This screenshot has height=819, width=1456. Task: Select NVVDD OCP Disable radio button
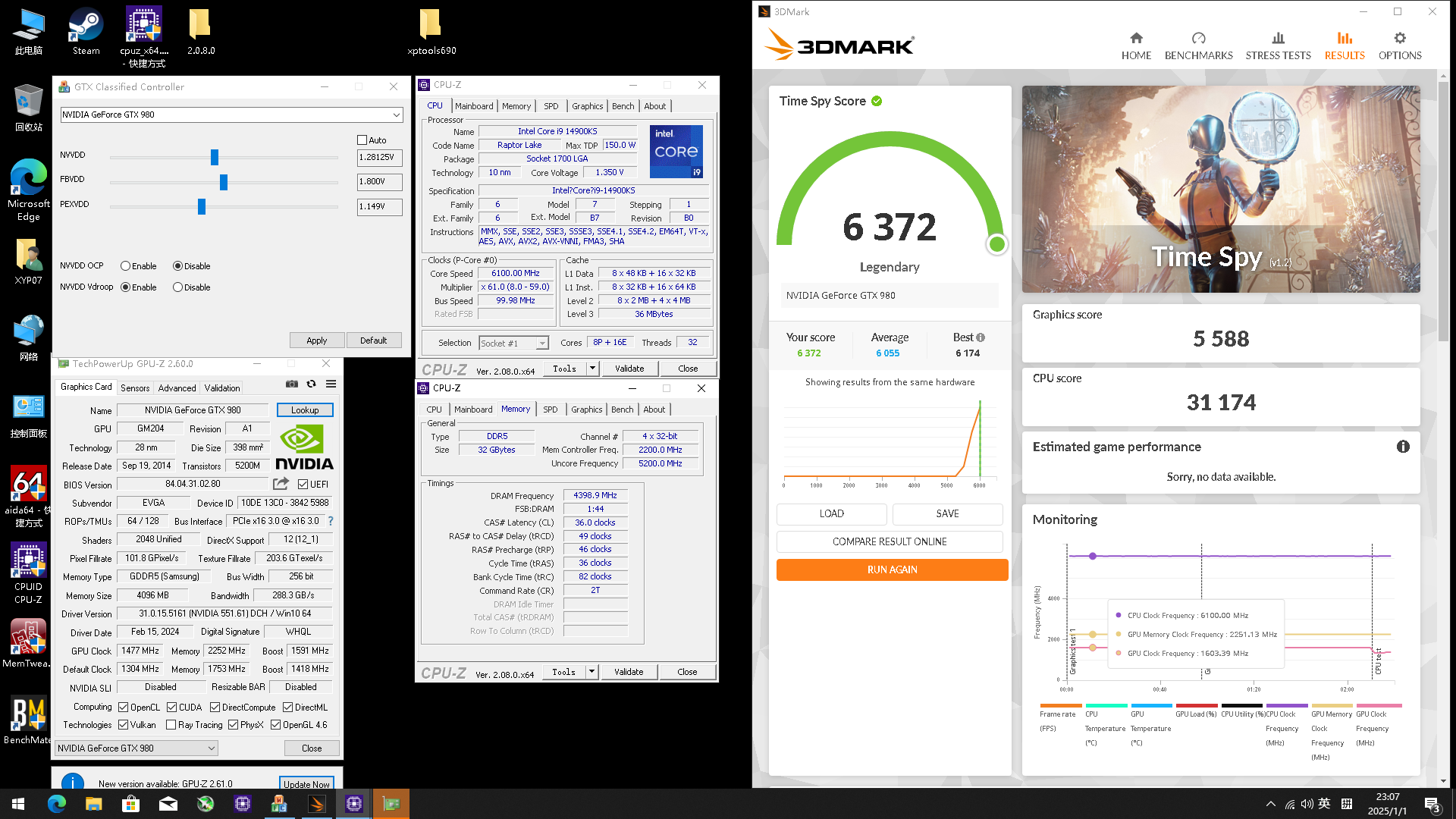point(177,266)
